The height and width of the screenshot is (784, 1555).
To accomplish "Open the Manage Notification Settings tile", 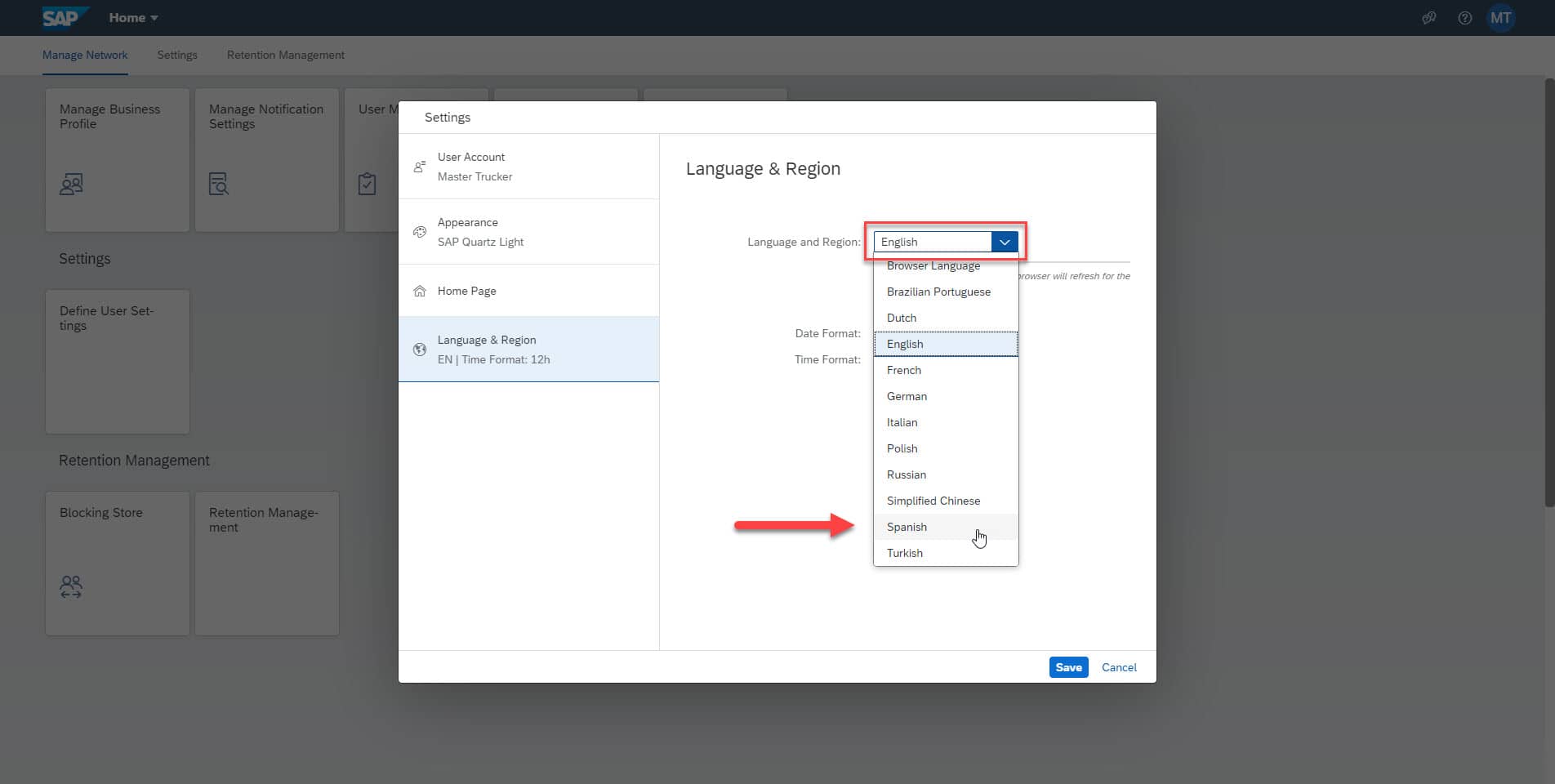I will click(x=267, y=160).
